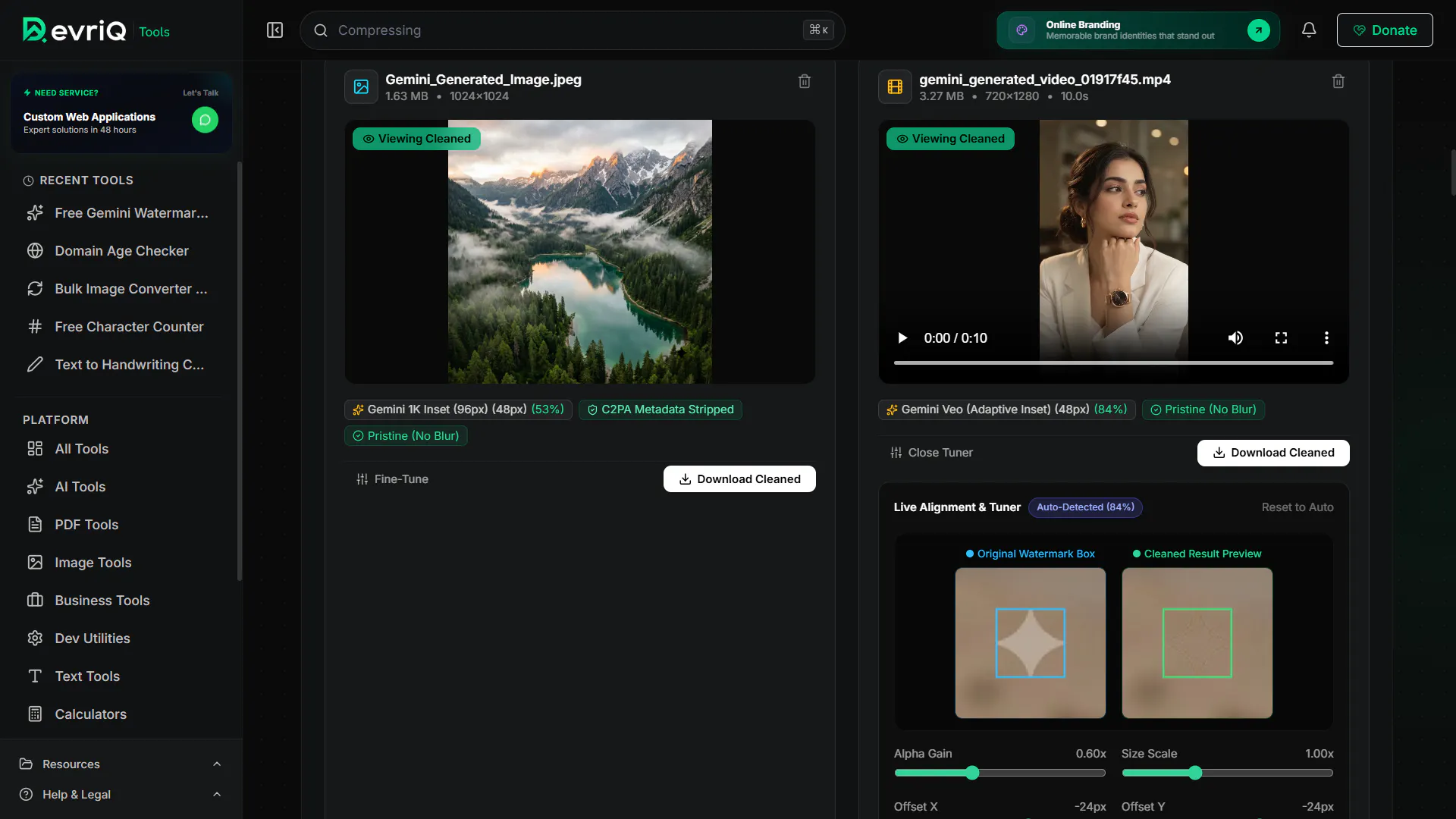Adjust Alpha Gain slider
The width and height of the screenshot is (1456, 819).
point(999,773)
